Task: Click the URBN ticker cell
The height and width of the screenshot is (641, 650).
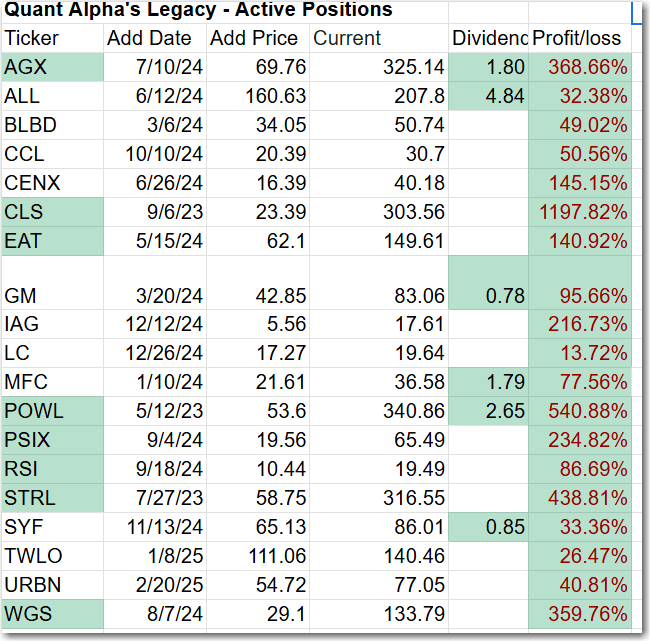Action: [52, 585]
